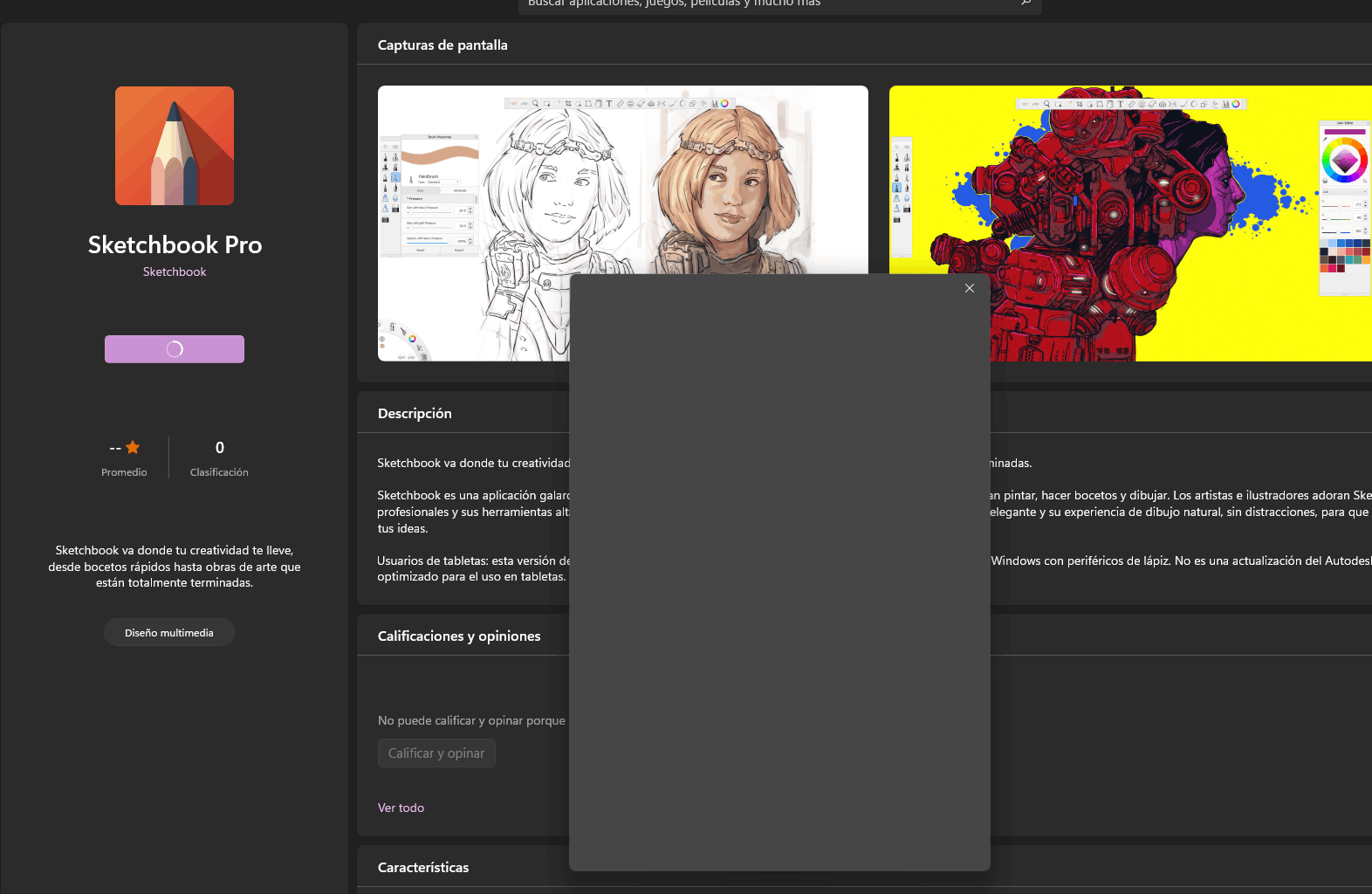Viewport: 1372px width, 894px height.
Task: Focus the Buscar aplicaciones search field
Action: point(780,5)
